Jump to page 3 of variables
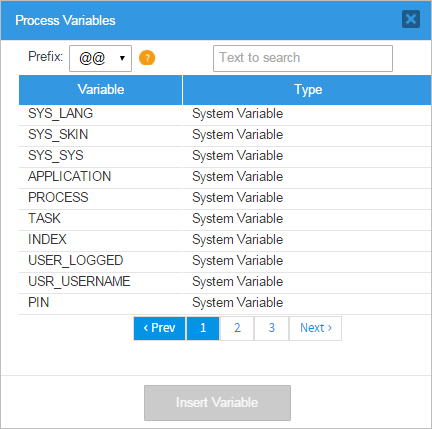Screen dimensions: 432x429 [x=272, y=328]
